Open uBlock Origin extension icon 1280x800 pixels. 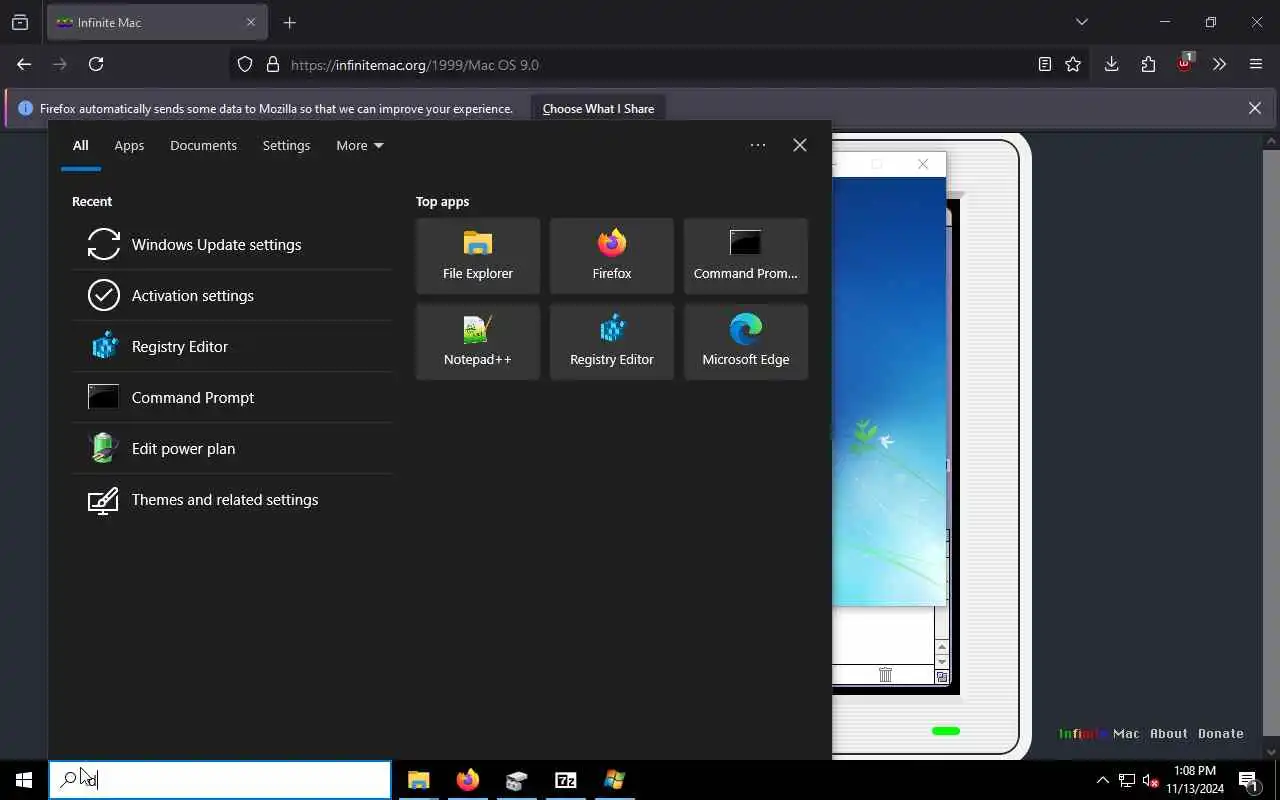coord(1184,64)
